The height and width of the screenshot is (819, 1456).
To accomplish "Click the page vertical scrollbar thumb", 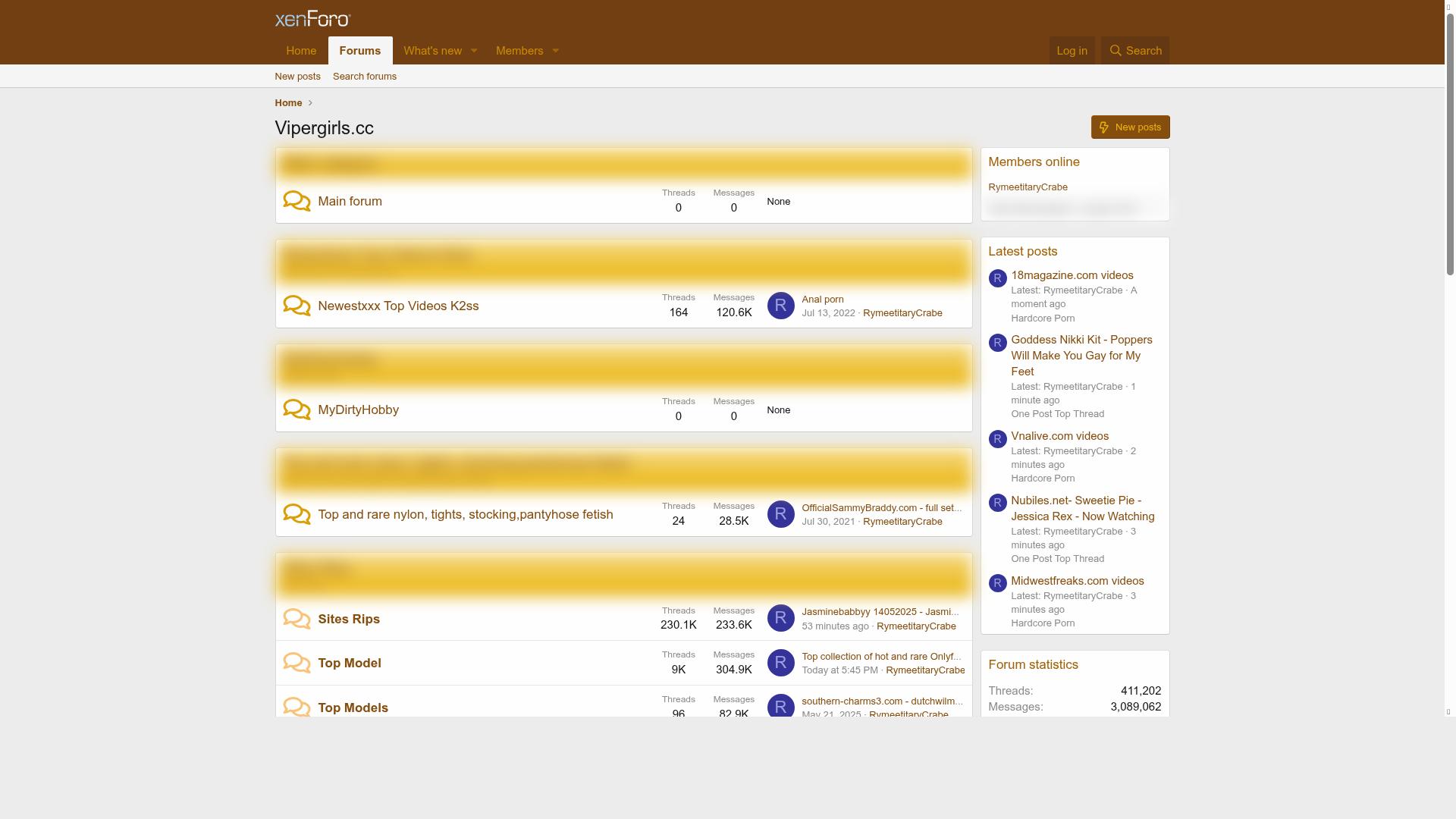I will [x=1450, y=144].
